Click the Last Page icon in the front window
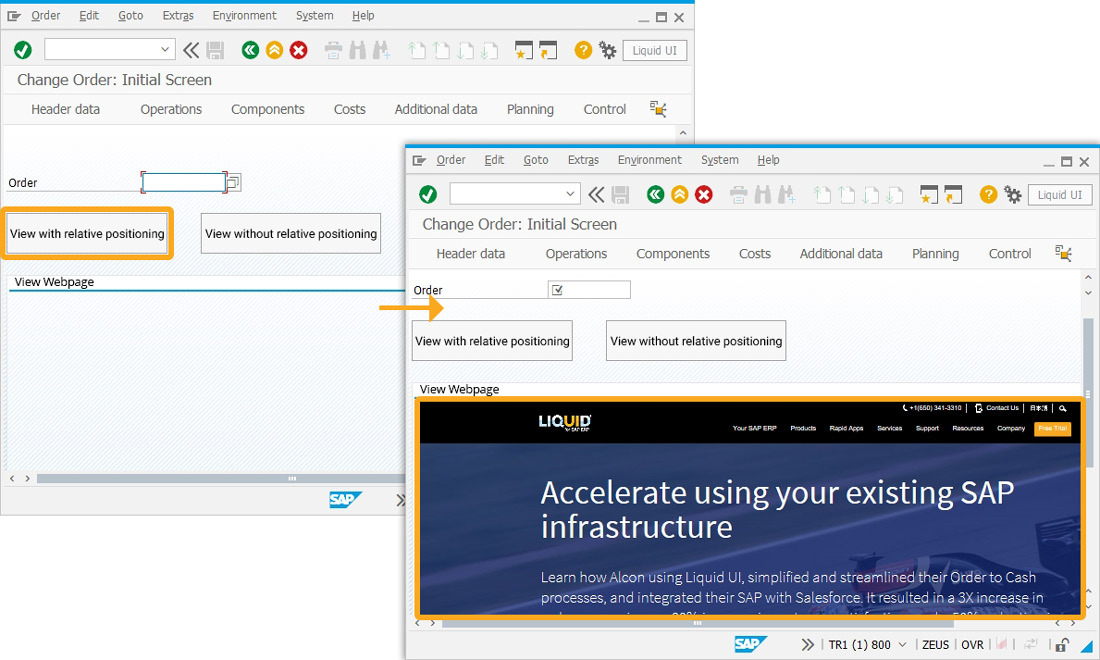The width and height of the screenshot is (1100, 660). (894, 194)
